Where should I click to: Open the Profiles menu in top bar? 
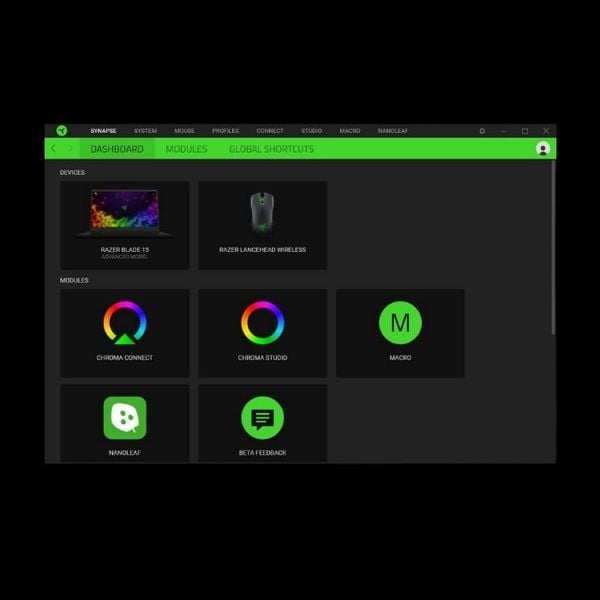[225, 131]
